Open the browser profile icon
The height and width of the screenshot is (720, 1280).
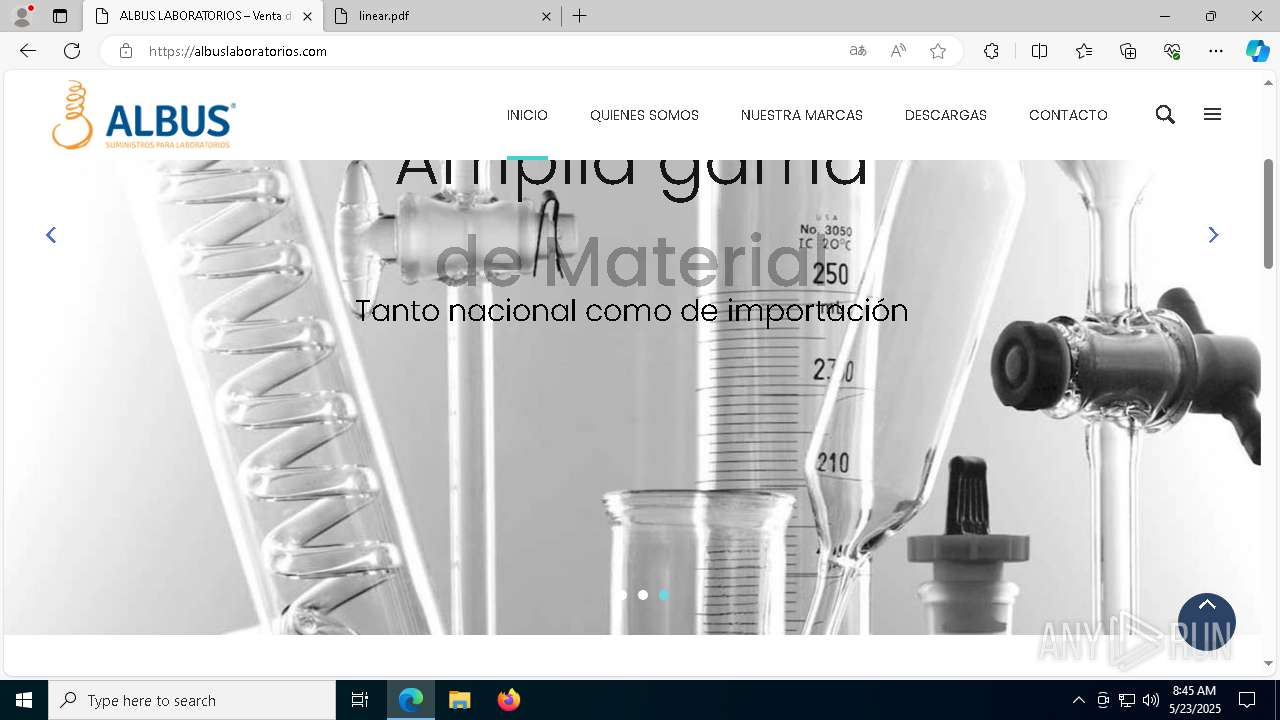click(x=22, y=16)
